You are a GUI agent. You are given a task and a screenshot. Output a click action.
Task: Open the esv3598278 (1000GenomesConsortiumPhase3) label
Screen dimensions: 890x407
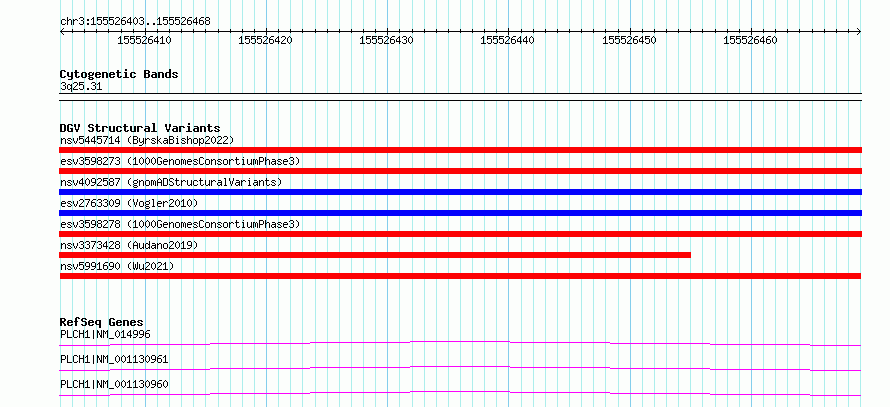tap(180, 224)
